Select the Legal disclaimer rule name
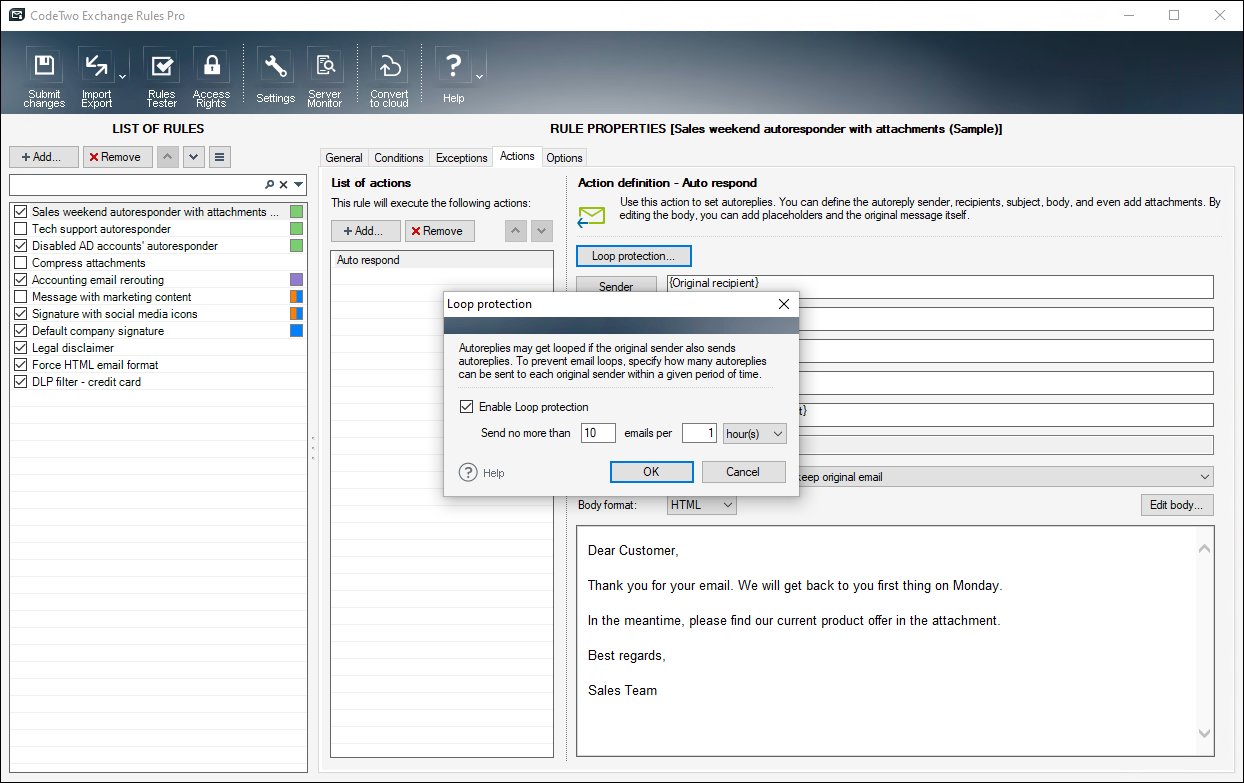 [73, 348]
